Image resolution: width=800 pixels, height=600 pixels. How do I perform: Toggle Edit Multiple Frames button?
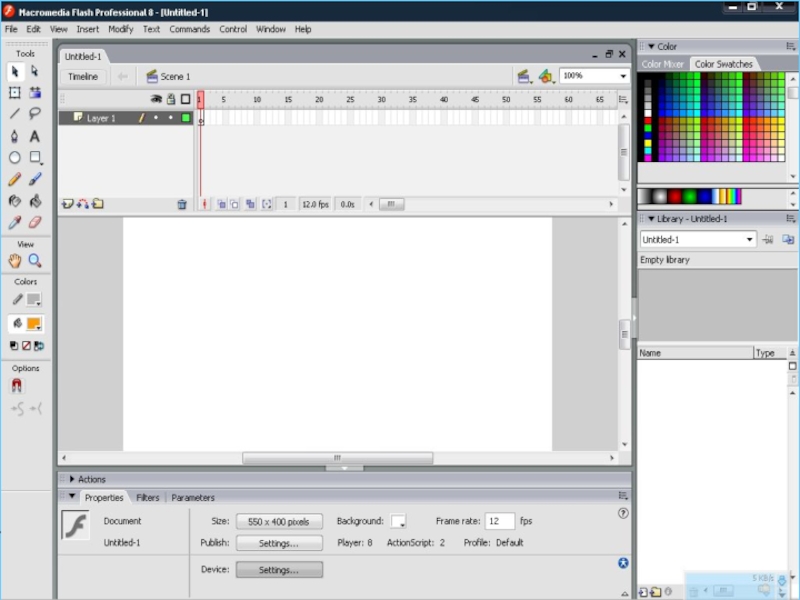pyautogui.click(x=250, y=205)
